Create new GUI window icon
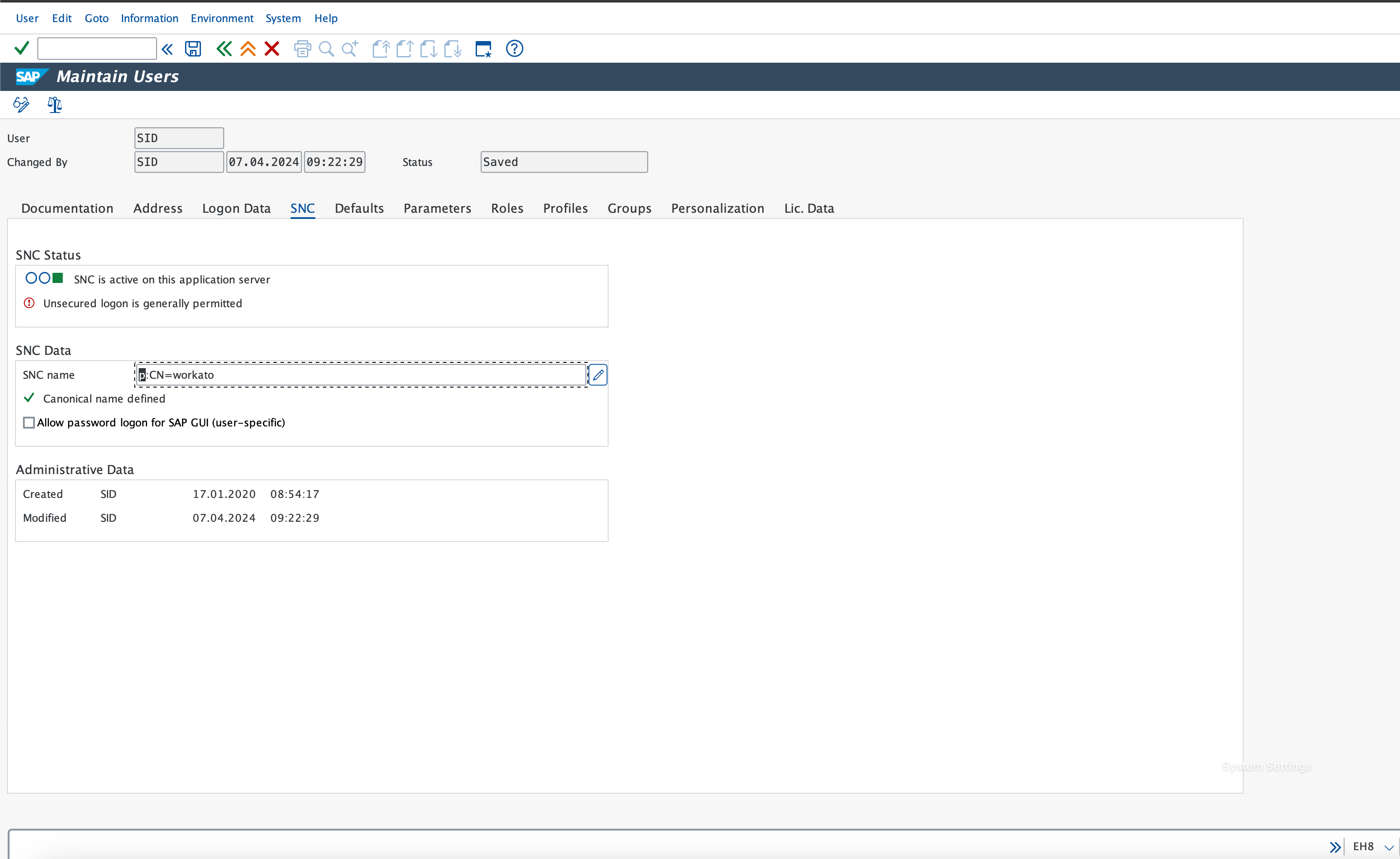 (483, 49)
